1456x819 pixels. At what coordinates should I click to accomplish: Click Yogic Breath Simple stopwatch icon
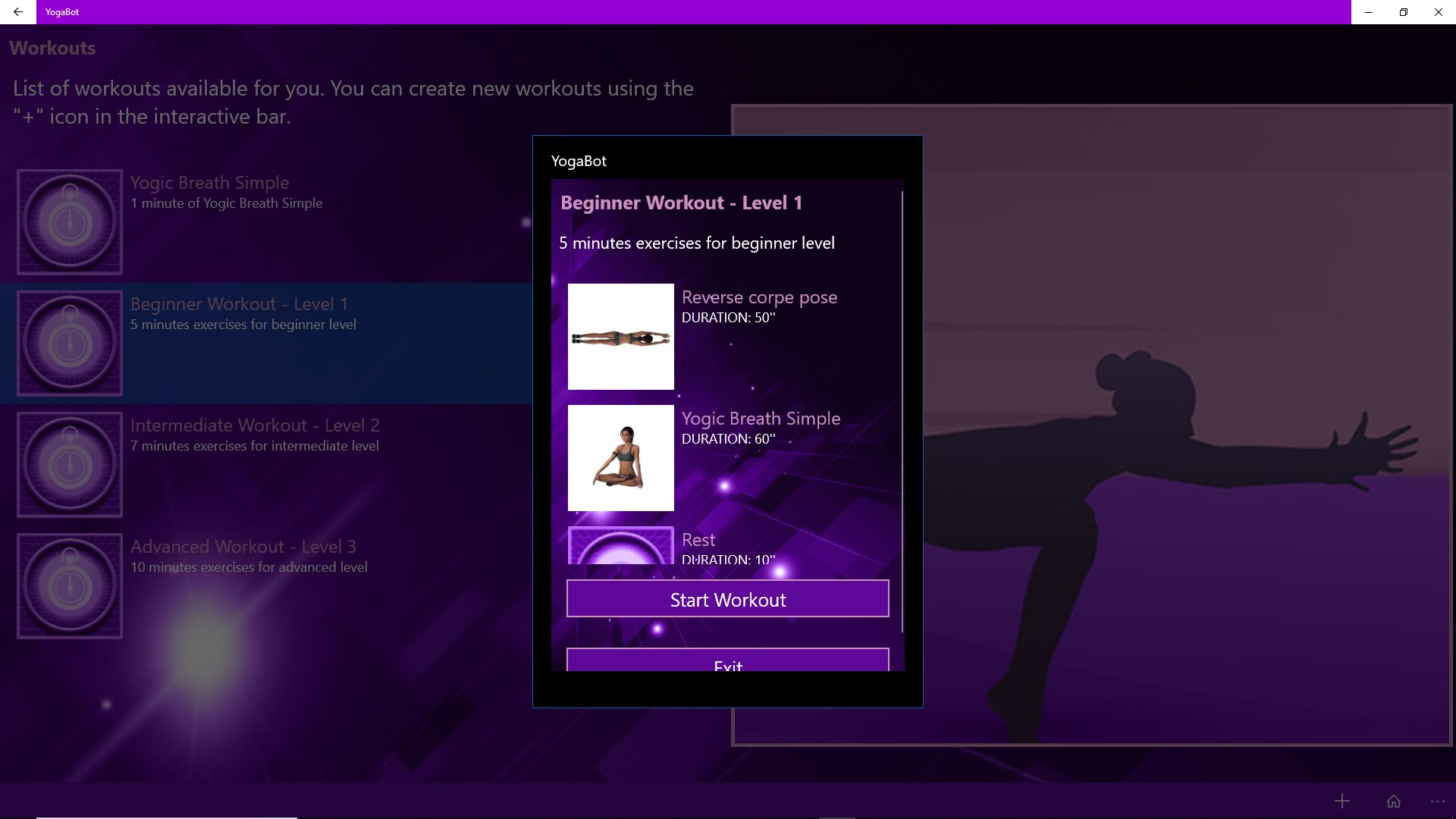(70, 221)
